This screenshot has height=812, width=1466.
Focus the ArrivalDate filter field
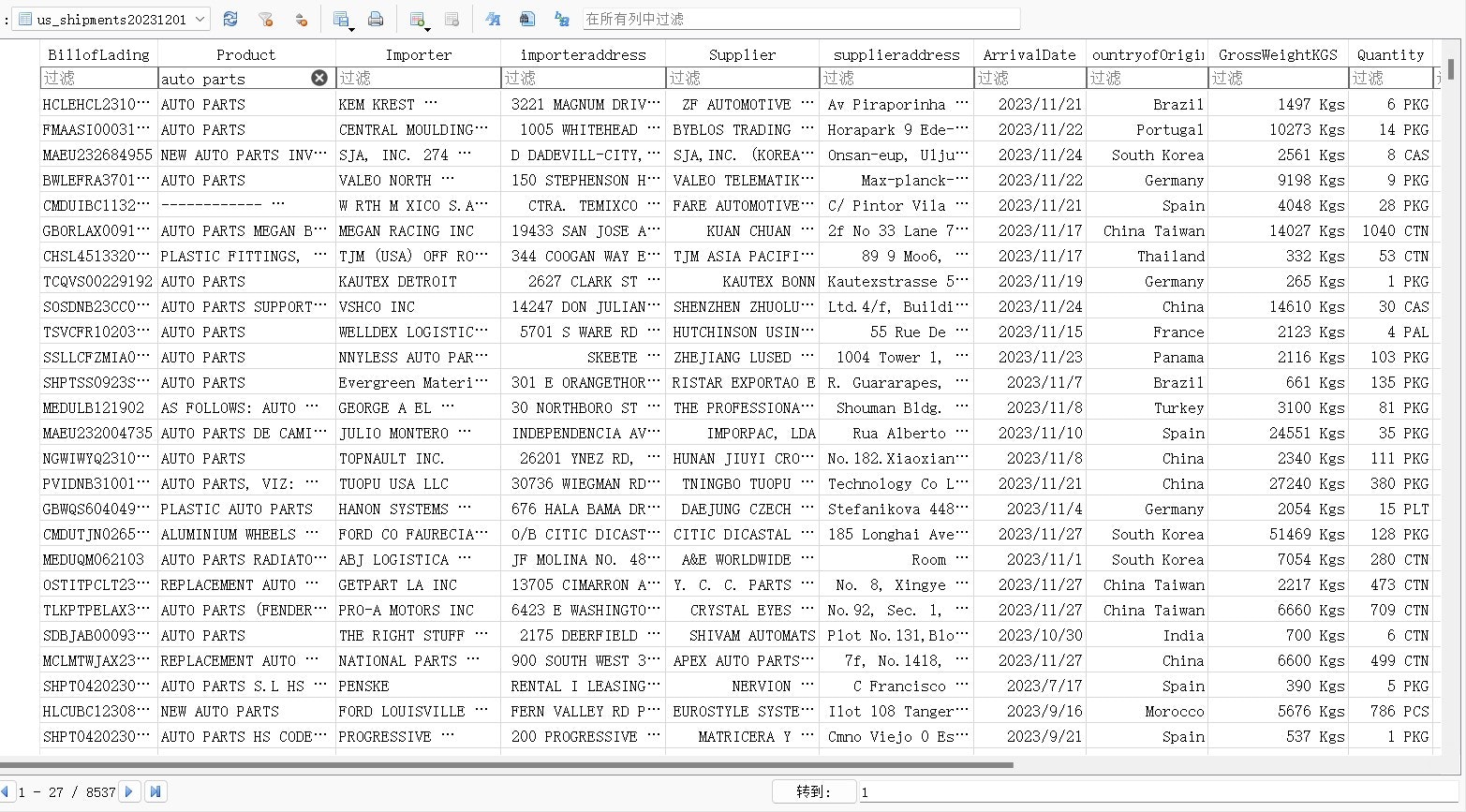pos(1029,78)
